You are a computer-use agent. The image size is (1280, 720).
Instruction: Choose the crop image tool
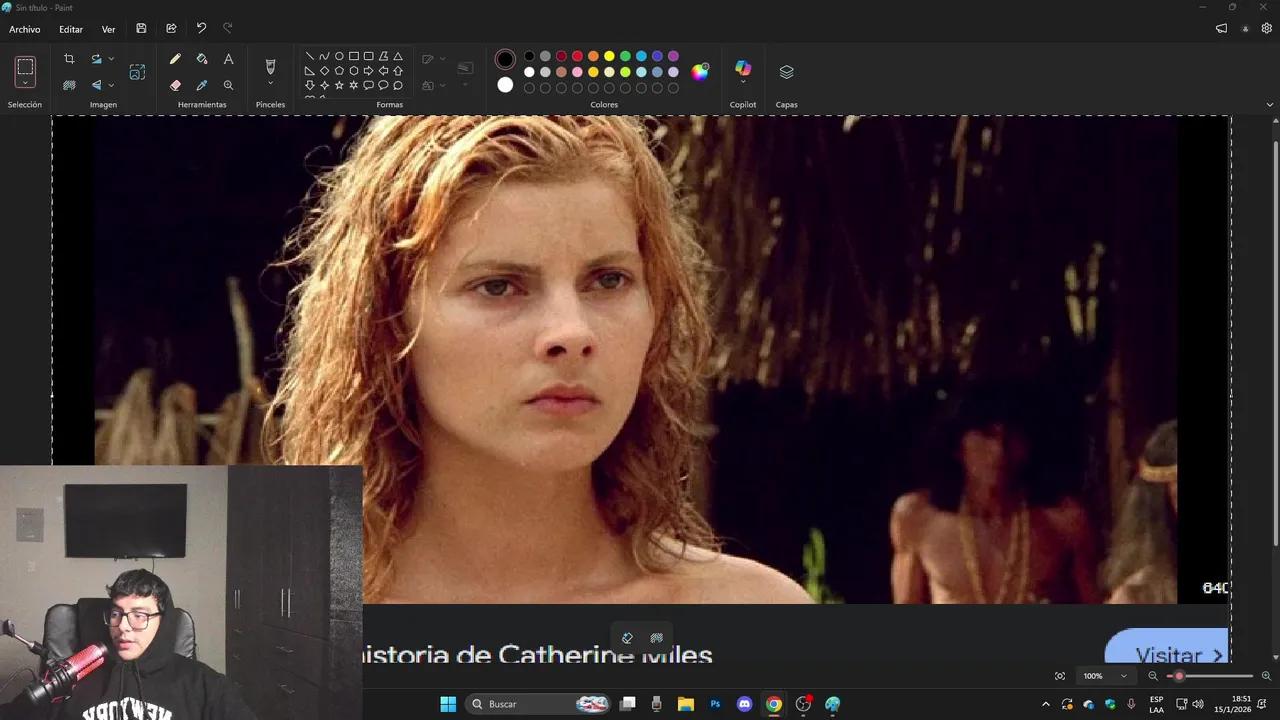click(69, 59)
